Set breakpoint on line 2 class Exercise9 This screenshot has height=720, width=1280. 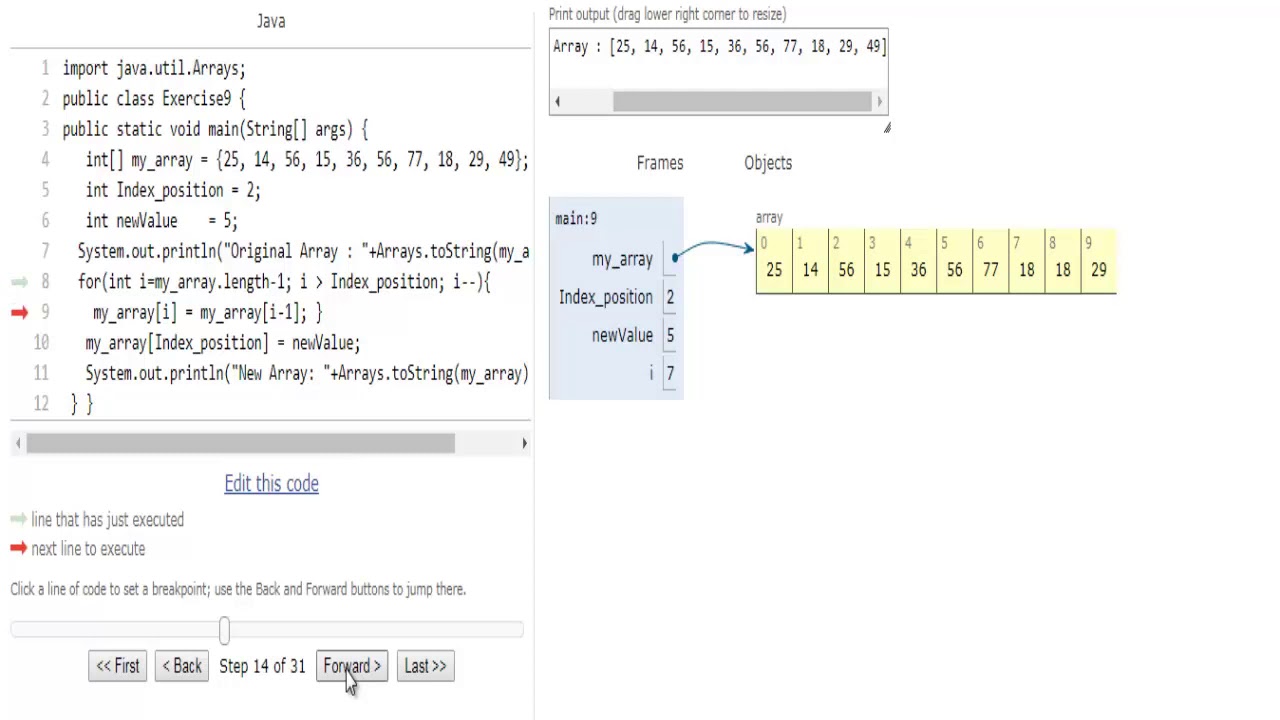[x=154, y=99]
